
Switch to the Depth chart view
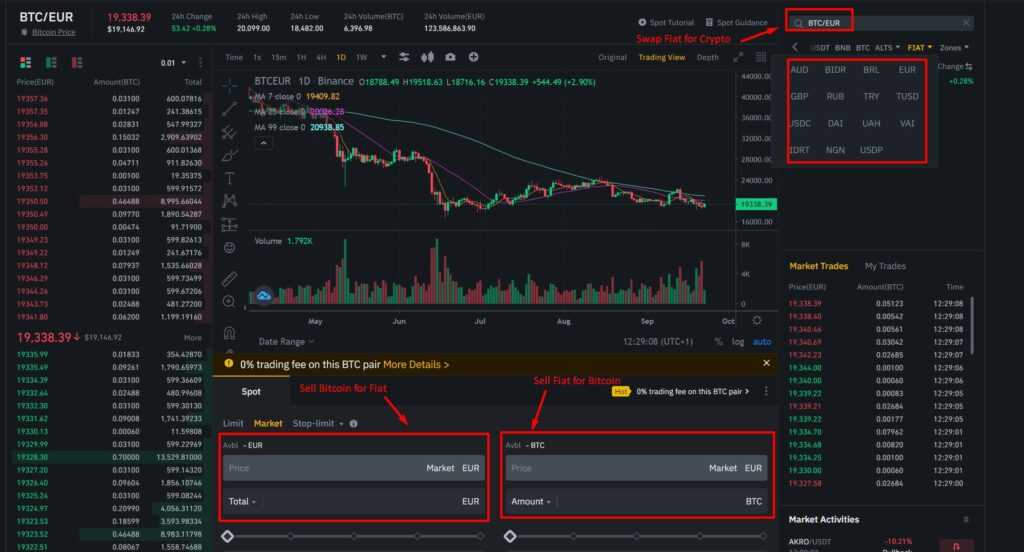[707, 57]
